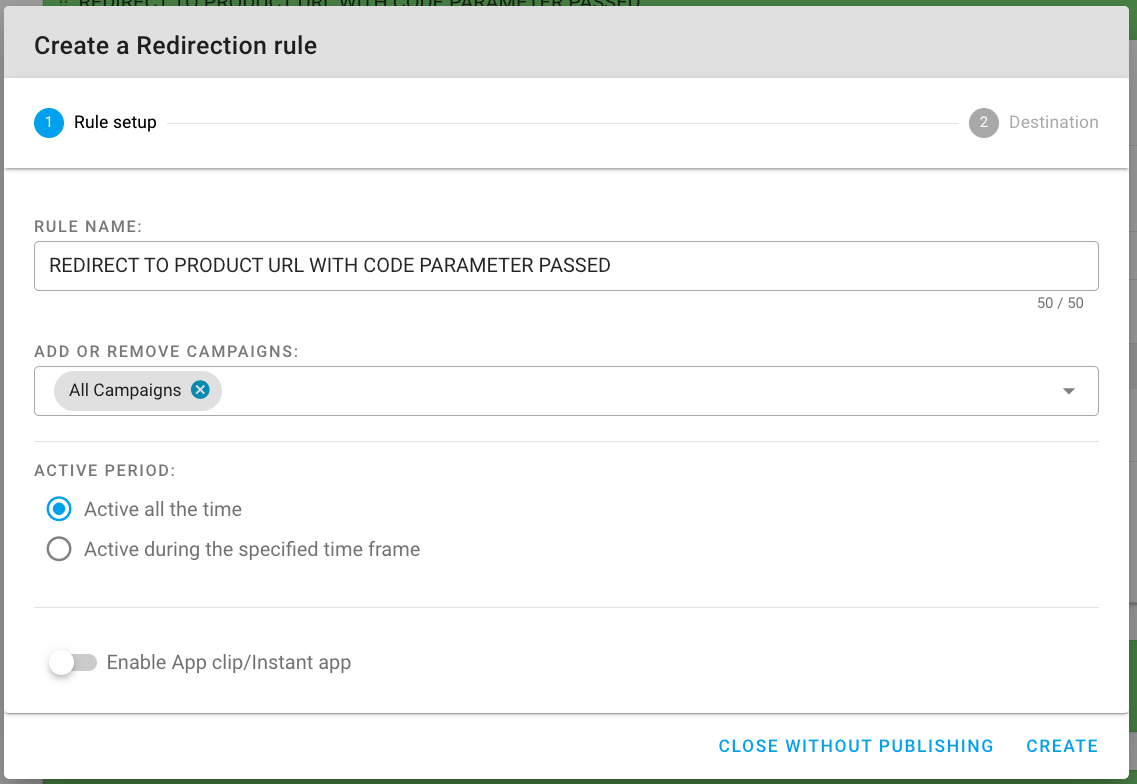Click the step 2 number circle
1137x784 pixels.
pyautogui.click(x=984, y=123)
